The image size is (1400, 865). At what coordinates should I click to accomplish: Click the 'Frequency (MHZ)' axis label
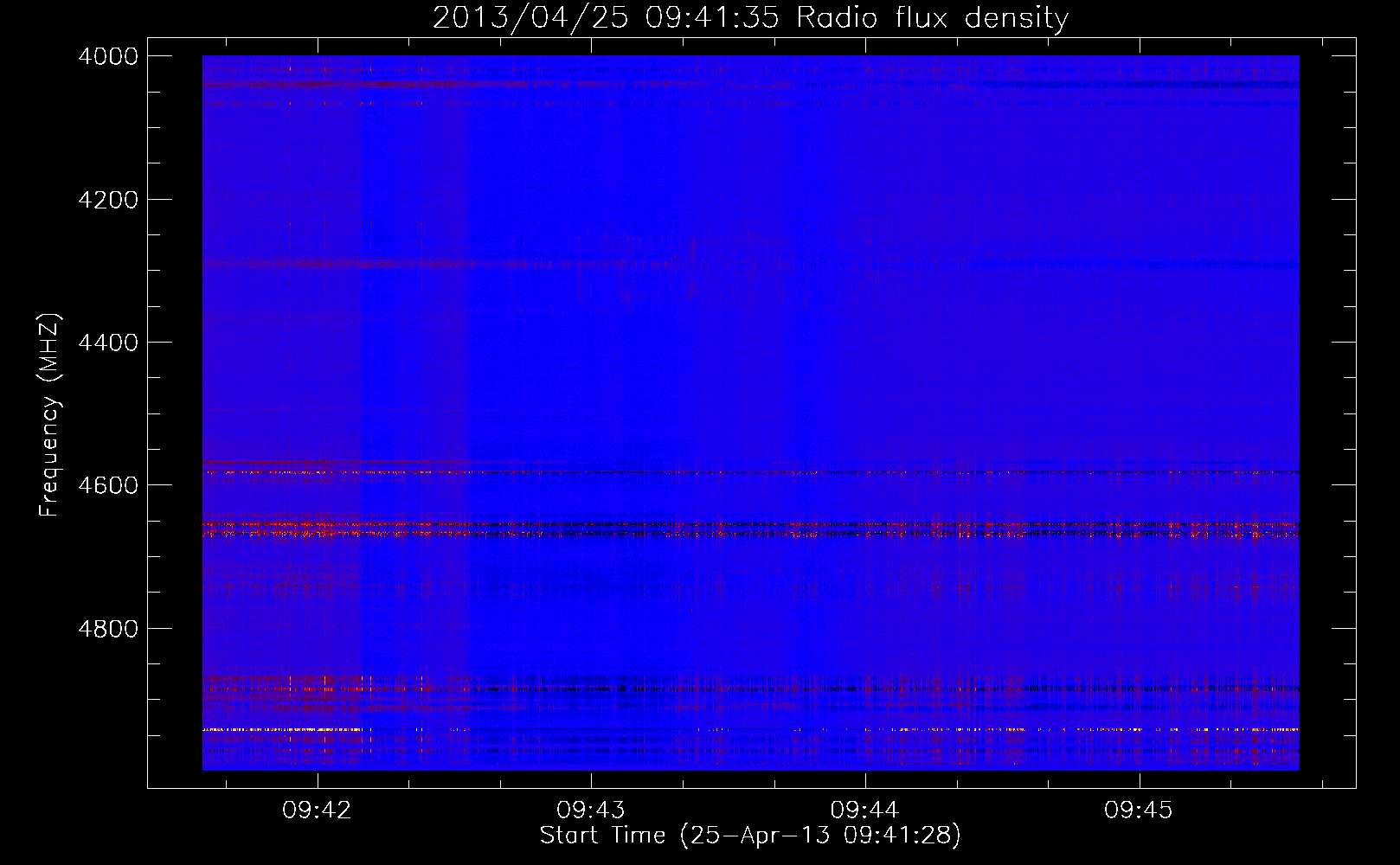click(x=49, y=415)
